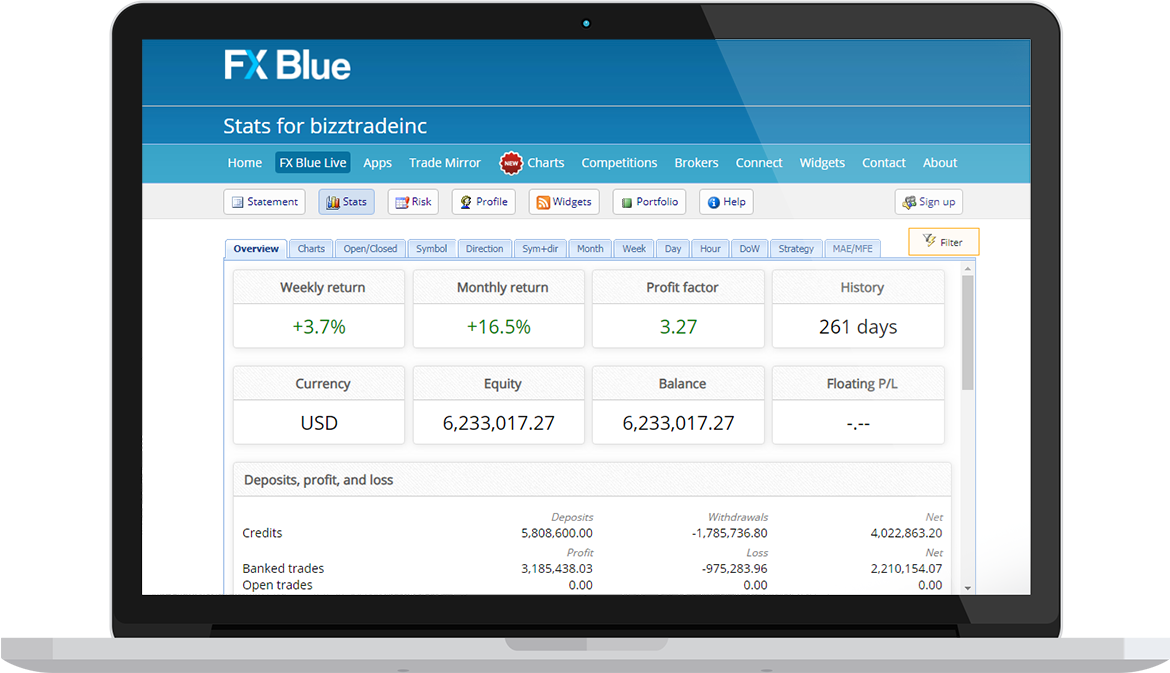1170x673 pixels.
Task: Click the banked loss -975,283.96
Action: coord(734,569)
